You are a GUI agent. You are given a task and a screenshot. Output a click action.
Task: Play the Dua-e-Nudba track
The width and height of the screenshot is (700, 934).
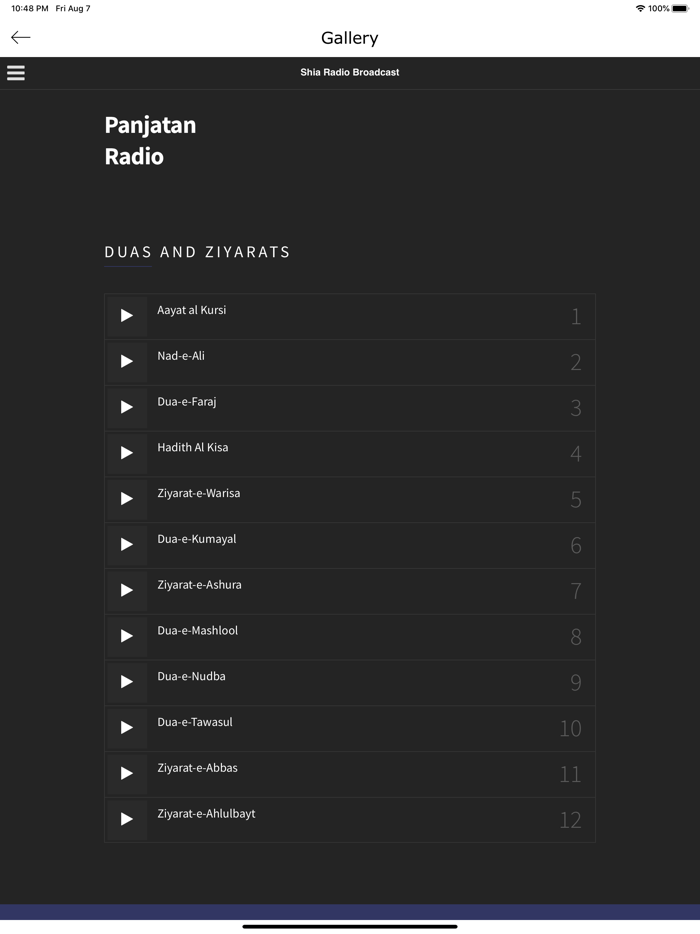point(126,682)
